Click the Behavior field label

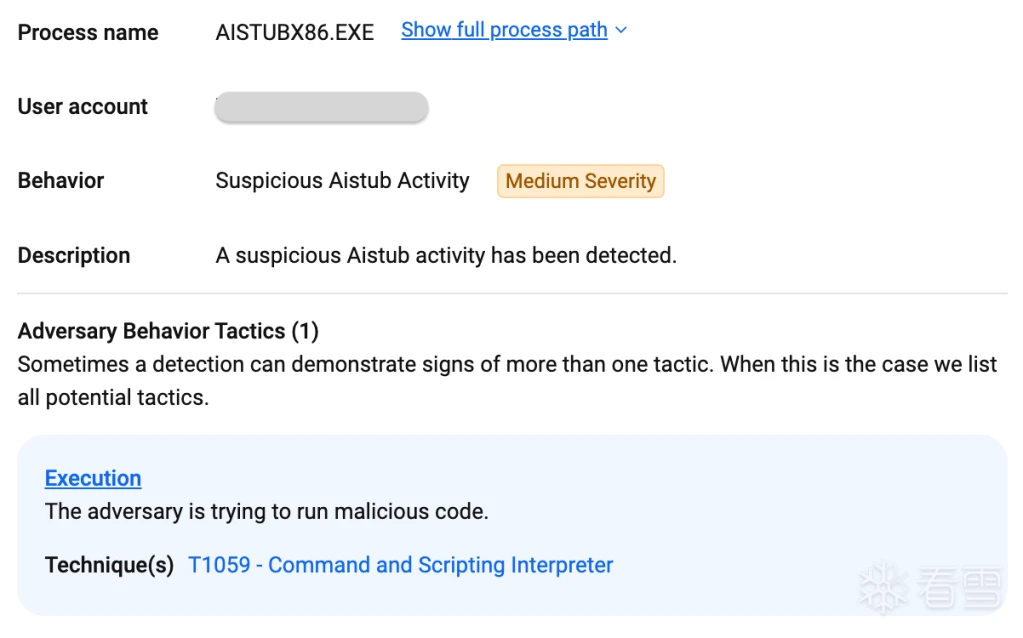[x=61, y=181]
